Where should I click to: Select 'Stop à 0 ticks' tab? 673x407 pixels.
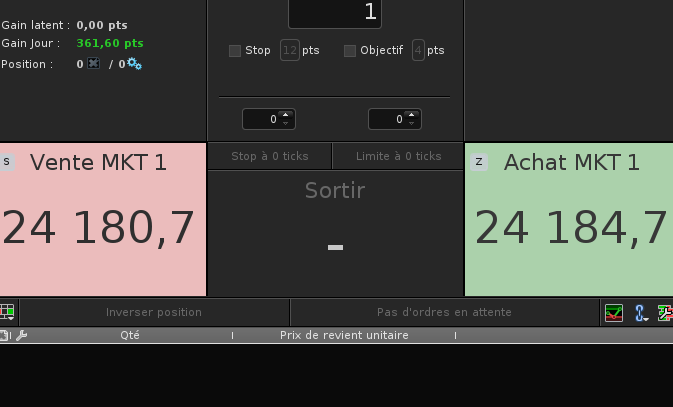pyautogui.click(x=269, y=156)
